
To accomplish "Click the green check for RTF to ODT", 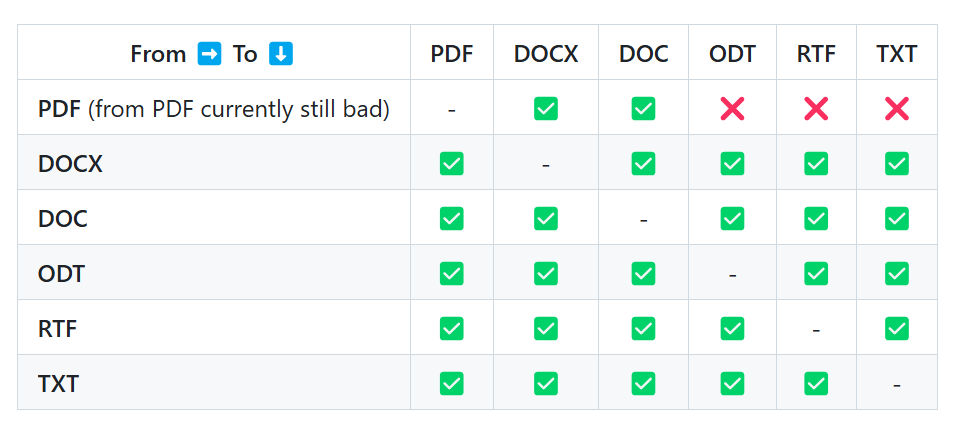I will tap(732, 328).
